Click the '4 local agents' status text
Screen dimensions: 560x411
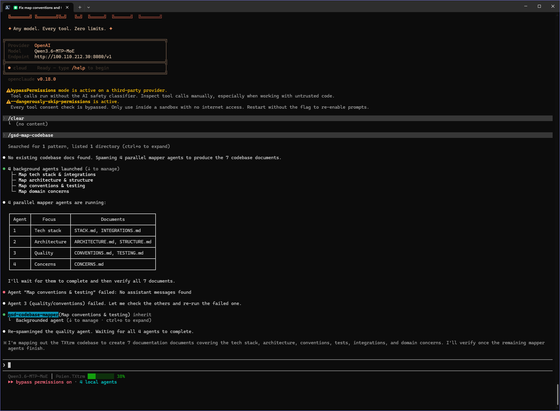pyautogui.click(x=98, y=382)
